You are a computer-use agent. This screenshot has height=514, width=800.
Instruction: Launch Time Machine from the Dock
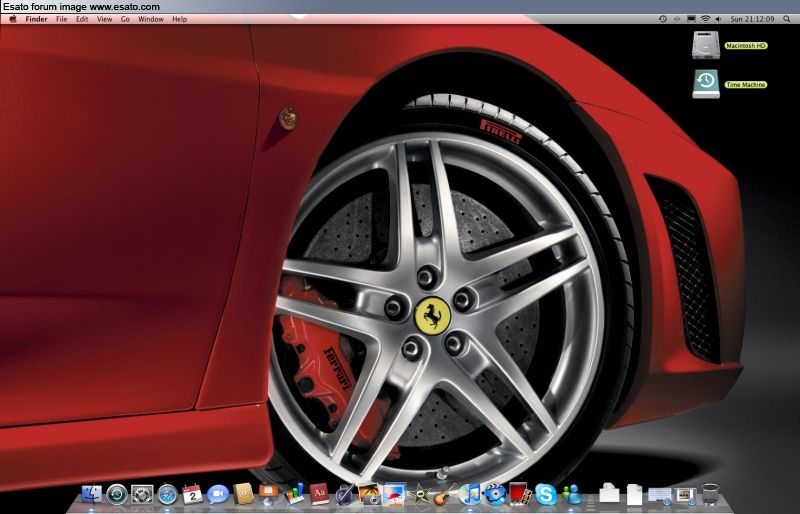pyautogui.click(x=117, y=494)
